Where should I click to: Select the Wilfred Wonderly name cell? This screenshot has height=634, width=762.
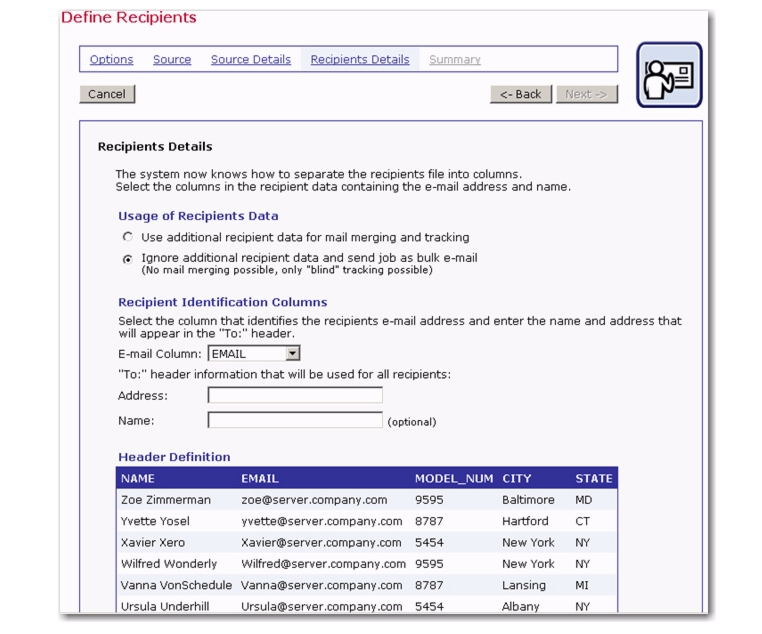tap(169, 564)
